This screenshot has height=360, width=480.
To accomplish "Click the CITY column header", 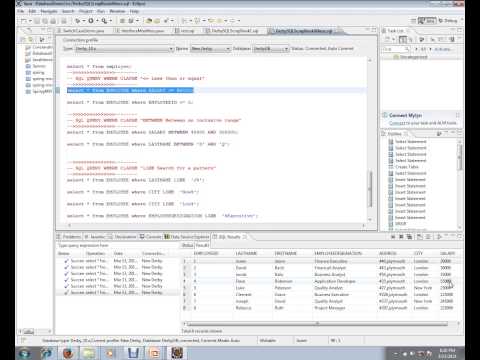I will [x=418, y=253].
